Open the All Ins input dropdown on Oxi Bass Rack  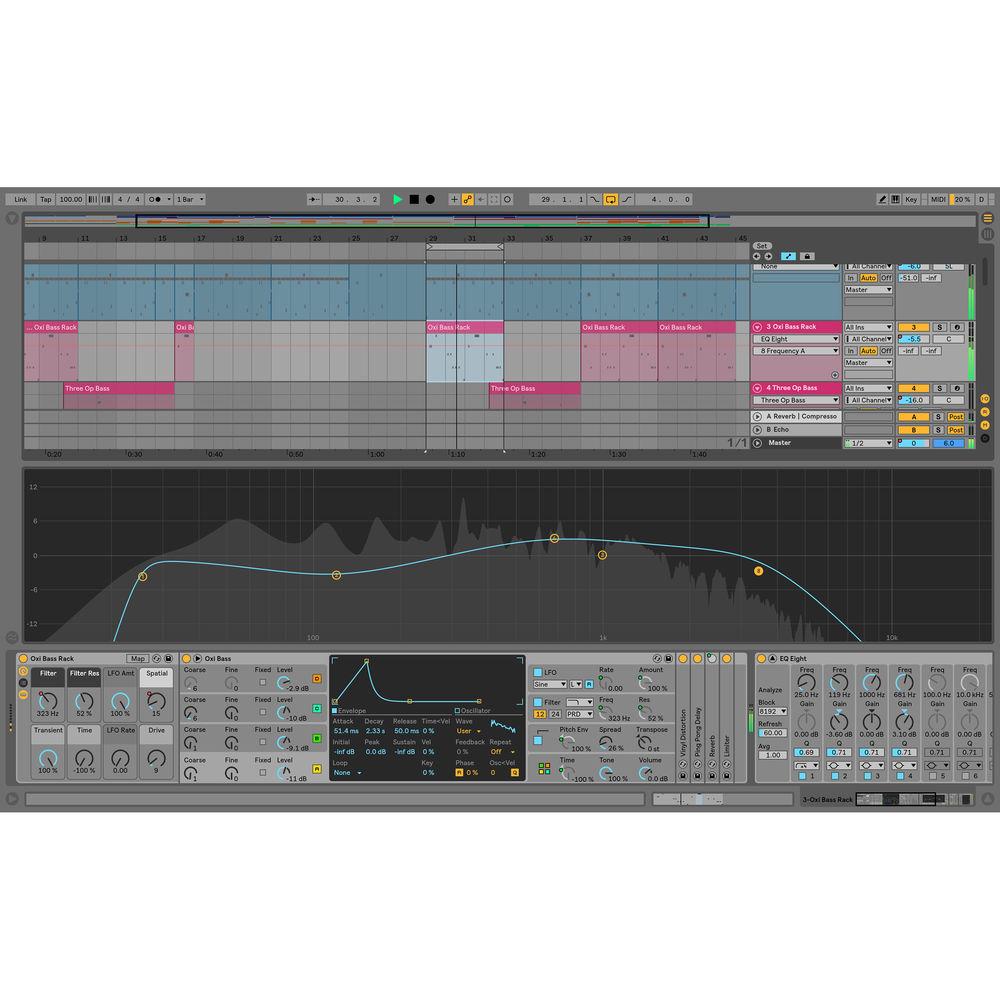(x=868, y=328)
